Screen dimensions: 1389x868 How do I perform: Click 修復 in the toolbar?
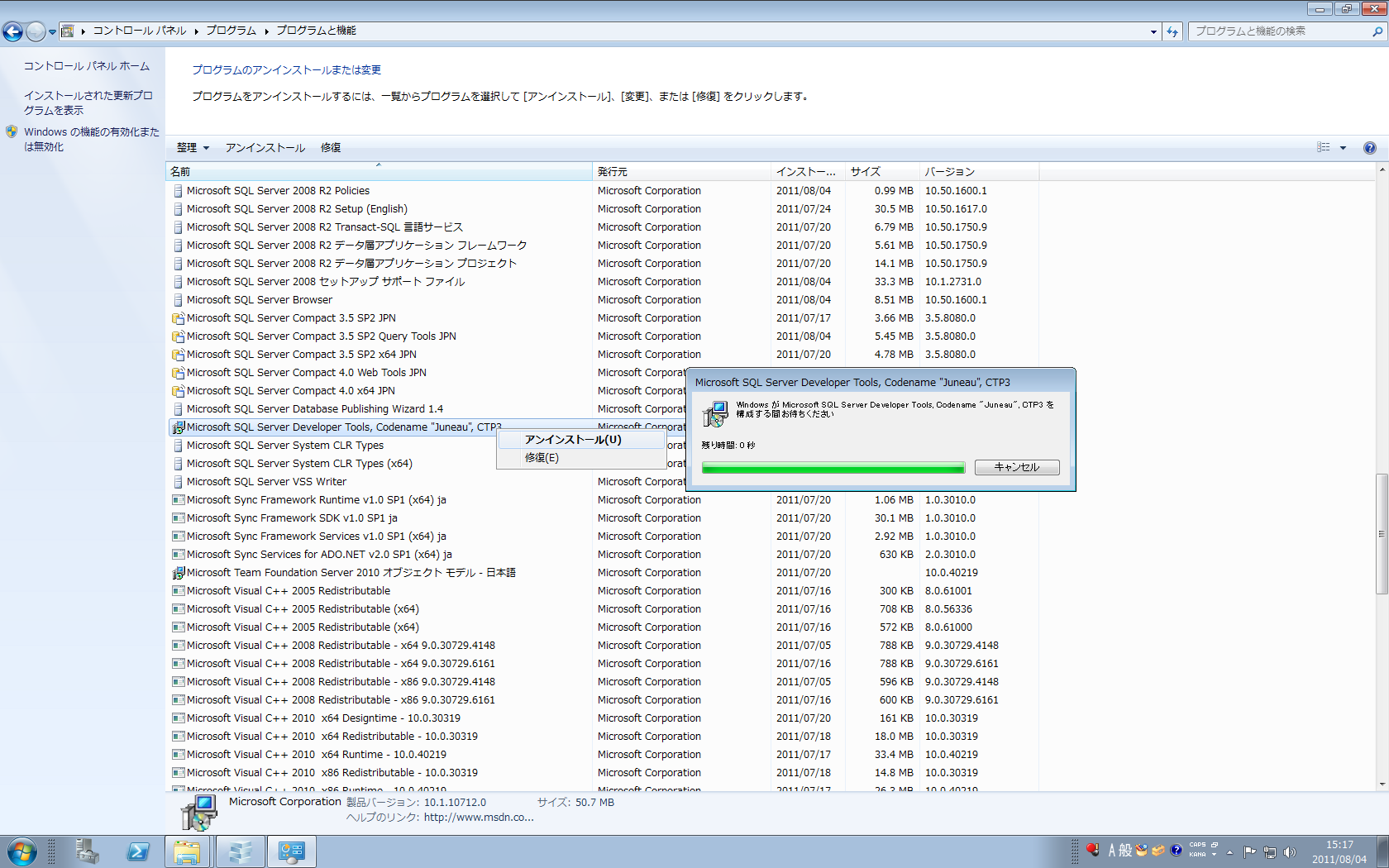coord(331,148)
